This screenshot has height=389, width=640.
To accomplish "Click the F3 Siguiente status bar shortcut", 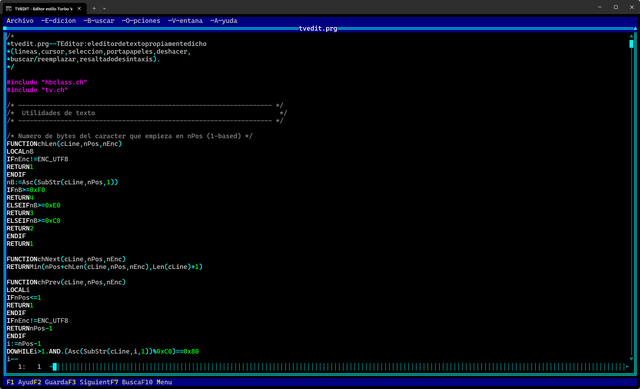I will (89, 382).
